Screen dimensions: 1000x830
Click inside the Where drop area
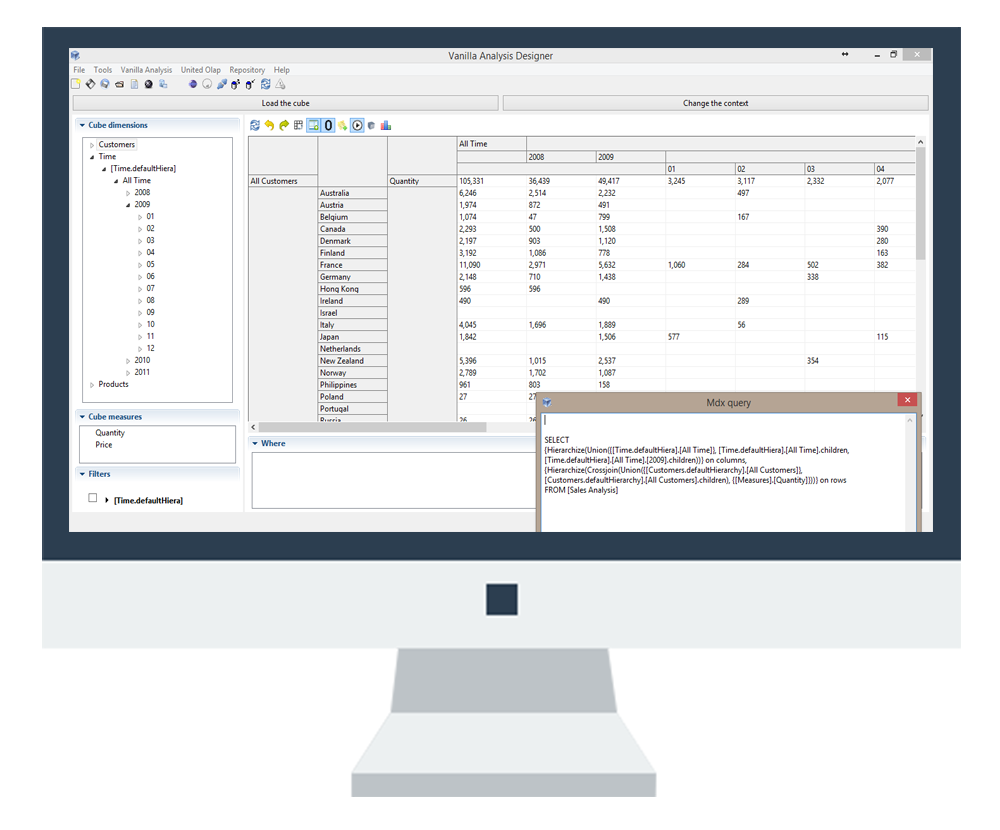tap(393, 480)
